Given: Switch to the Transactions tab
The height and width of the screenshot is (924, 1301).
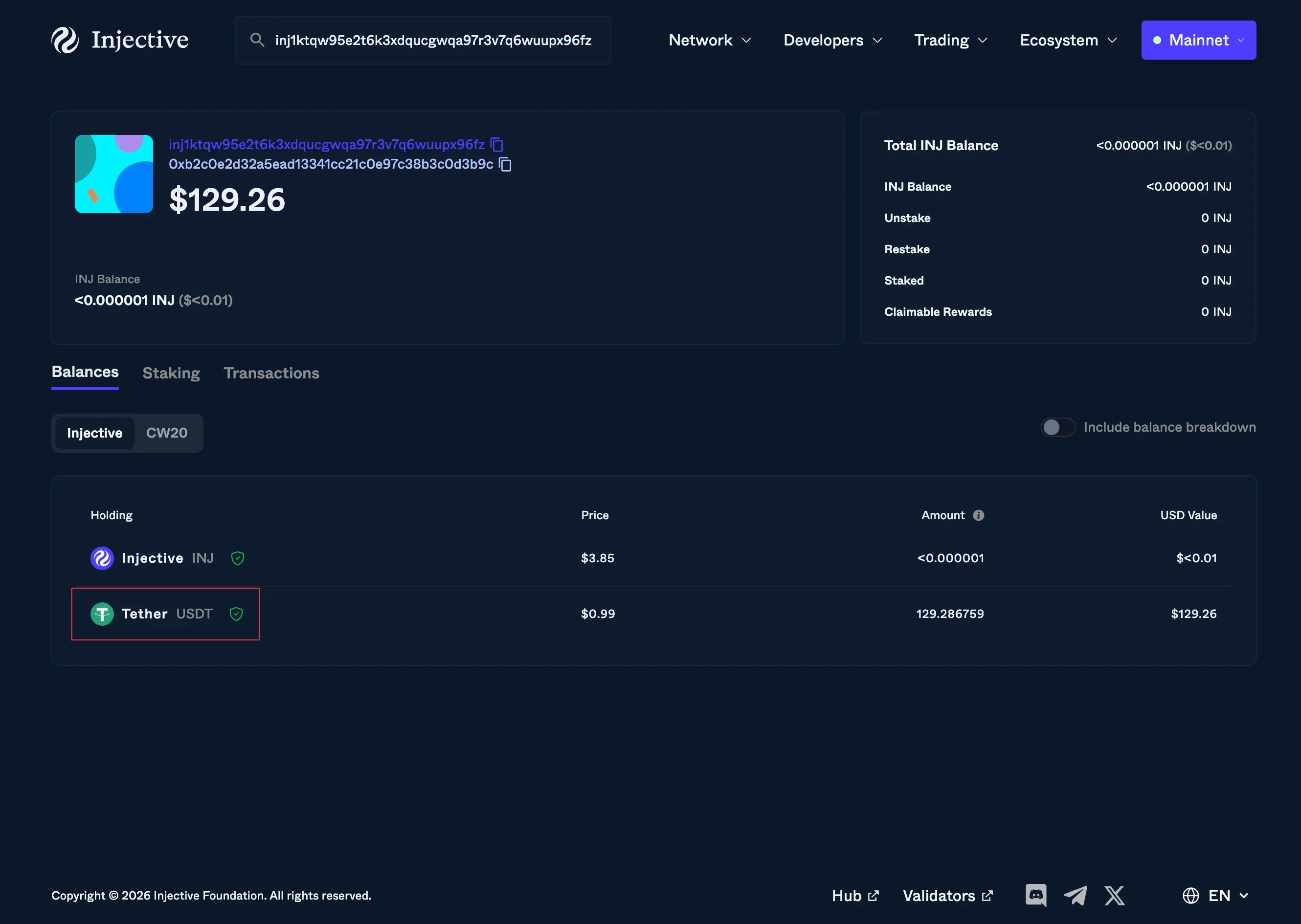Looking at the screenshot, I should [271, 373].
